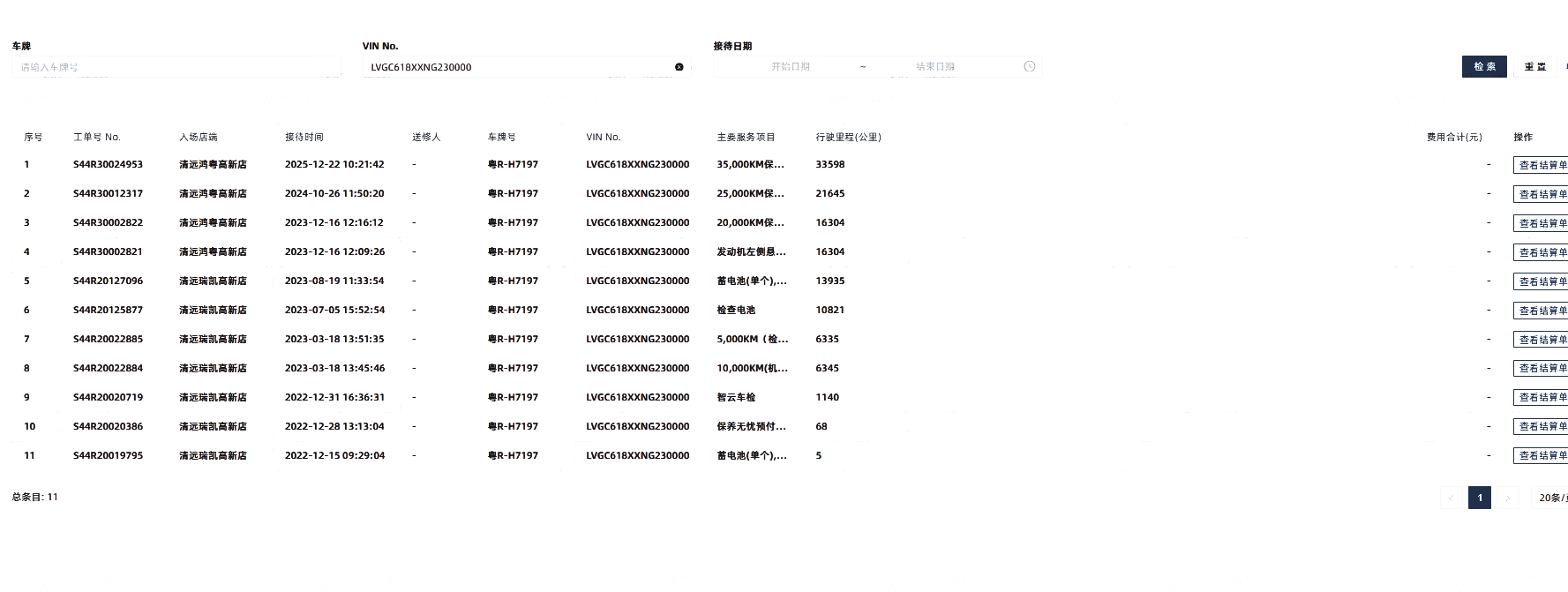
Task: Click the clock icon in the date range field
Action: [1029, 67]
